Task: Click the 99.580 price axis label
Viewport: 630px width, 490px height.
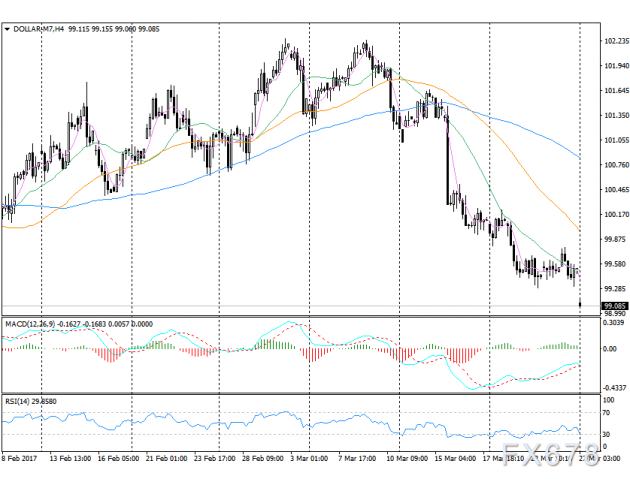Action: pos(614,264)
